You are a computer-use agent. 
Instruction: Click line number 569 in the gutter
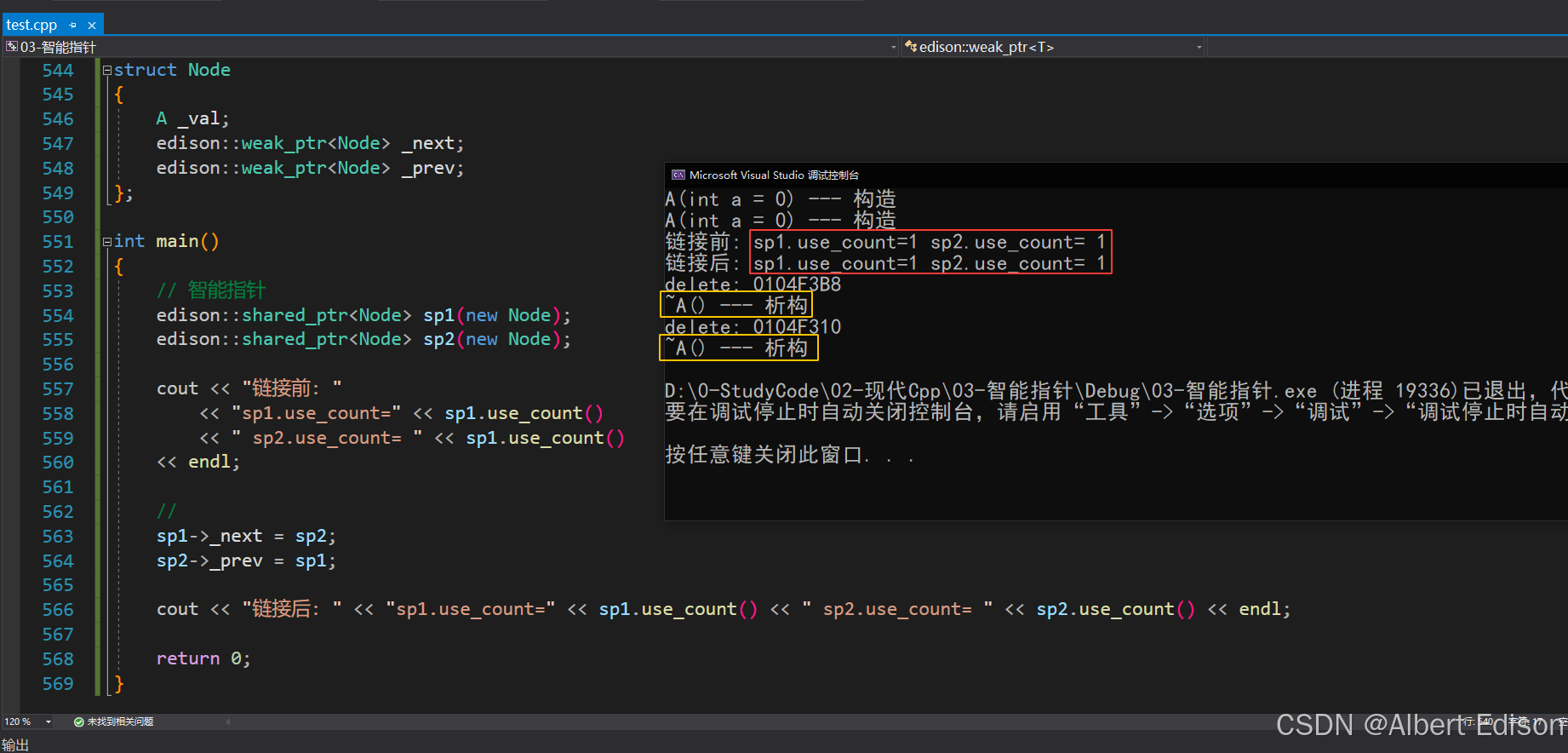(x=58, y=684)
